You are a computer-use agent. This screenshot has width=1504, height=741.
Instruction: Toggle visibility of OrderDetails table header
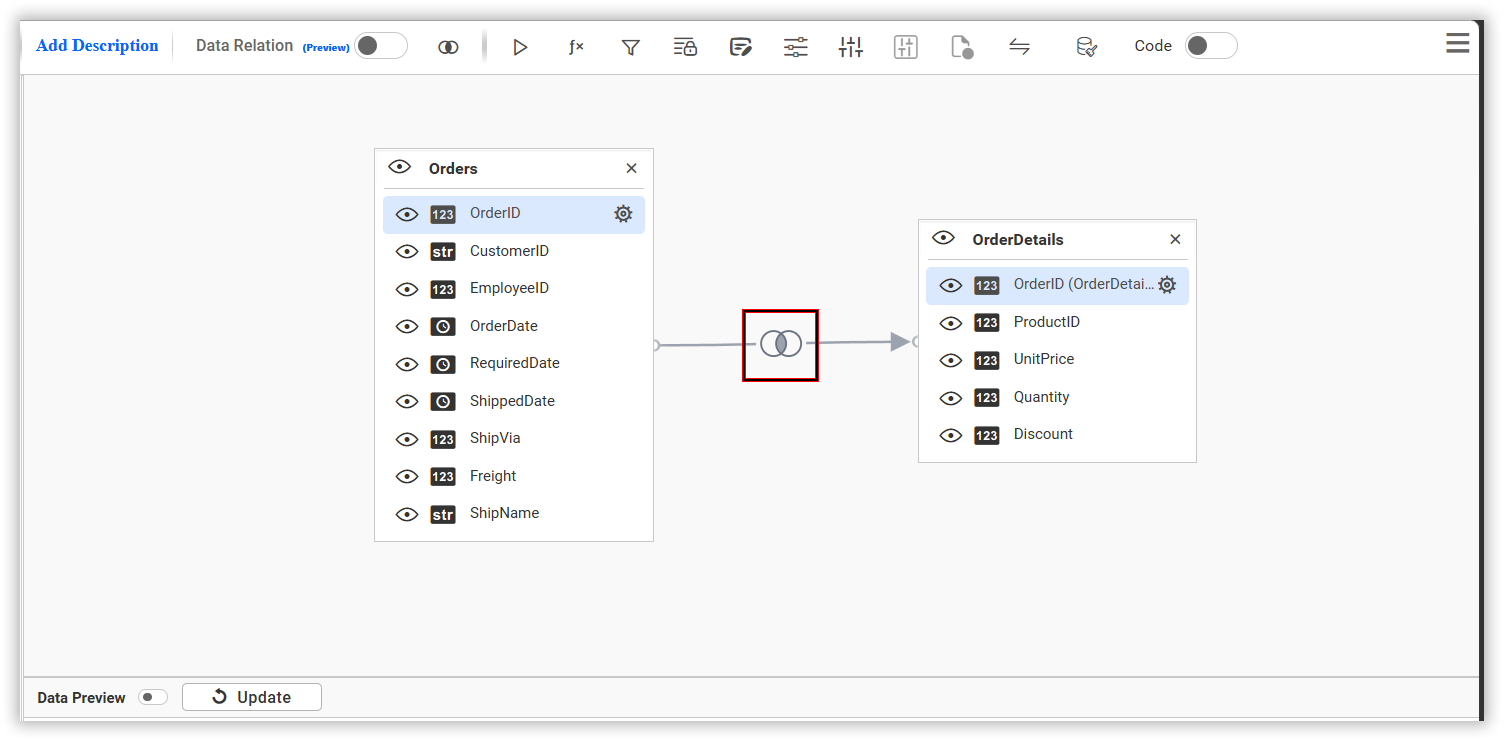click(943, 238)
